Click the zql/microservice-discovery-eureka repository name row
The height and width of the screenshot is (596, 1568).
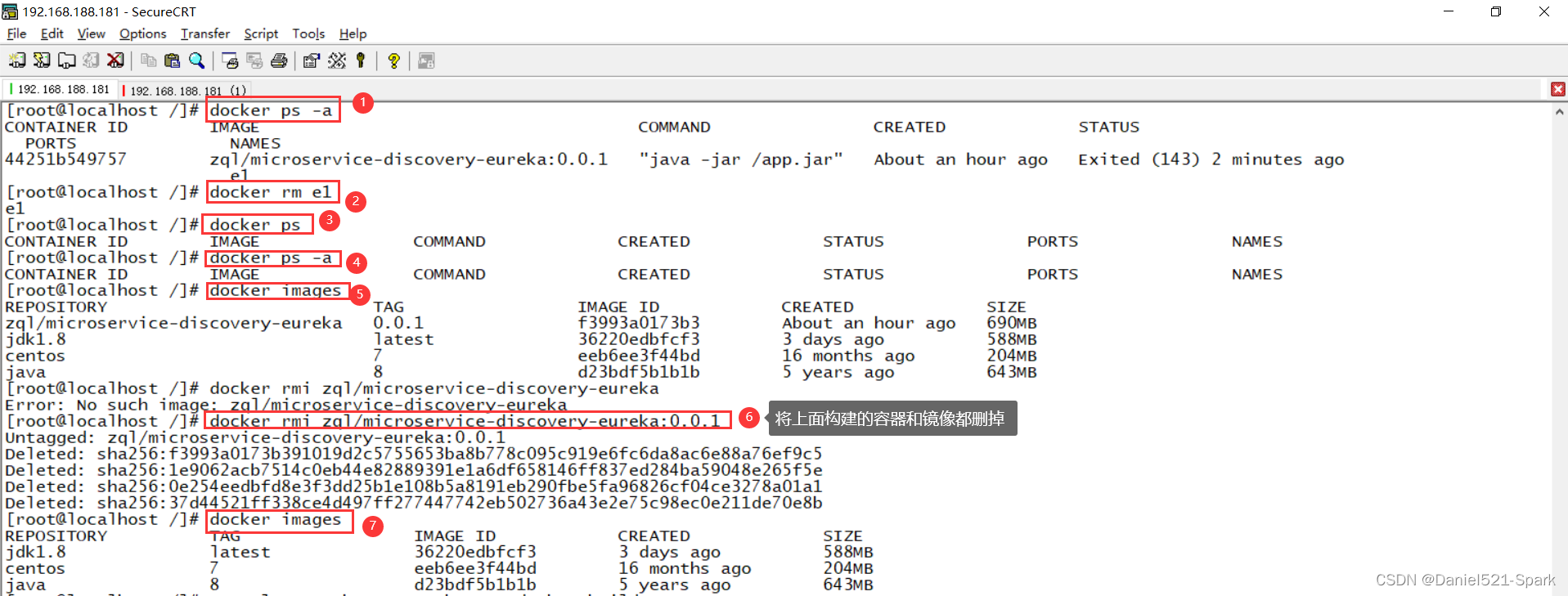pyautogui.click(x=173, y=323)
